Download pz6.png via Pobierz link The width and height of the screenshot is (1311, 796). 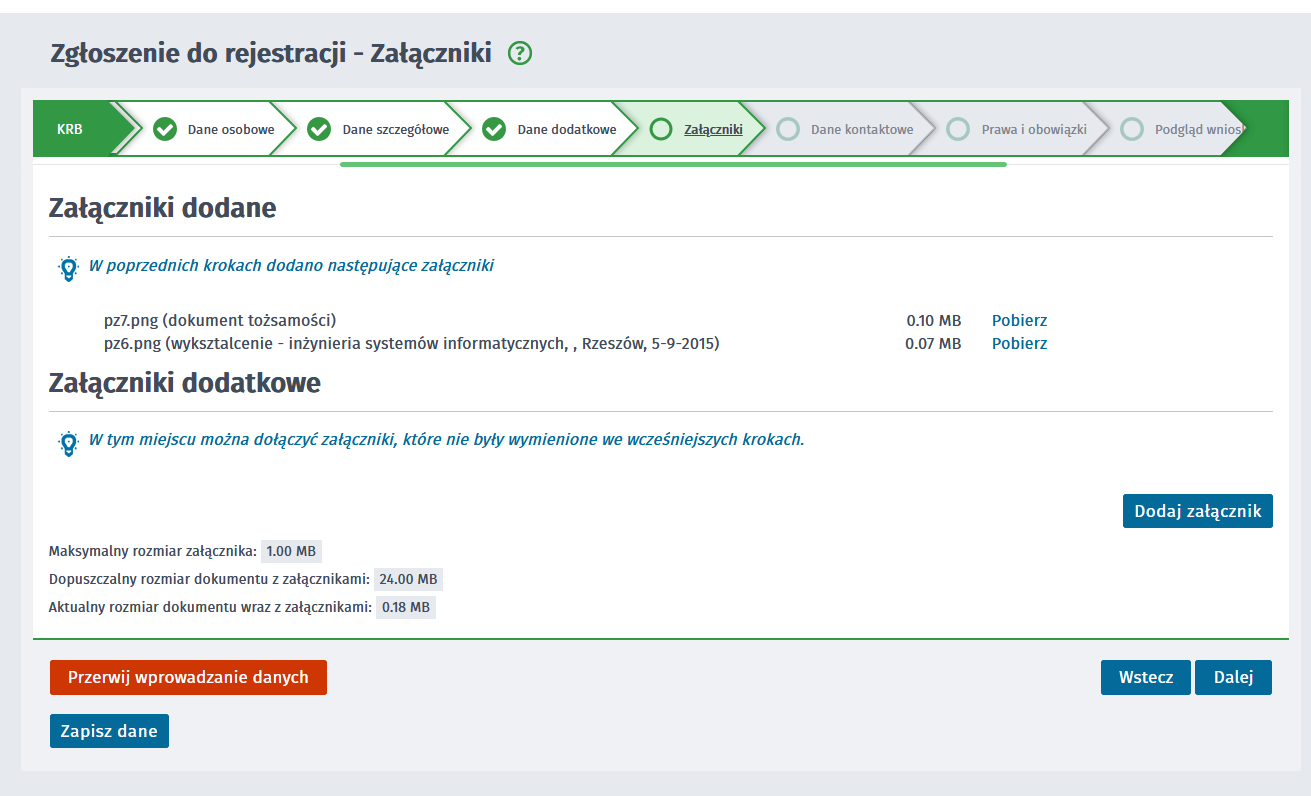[1019, 343]
